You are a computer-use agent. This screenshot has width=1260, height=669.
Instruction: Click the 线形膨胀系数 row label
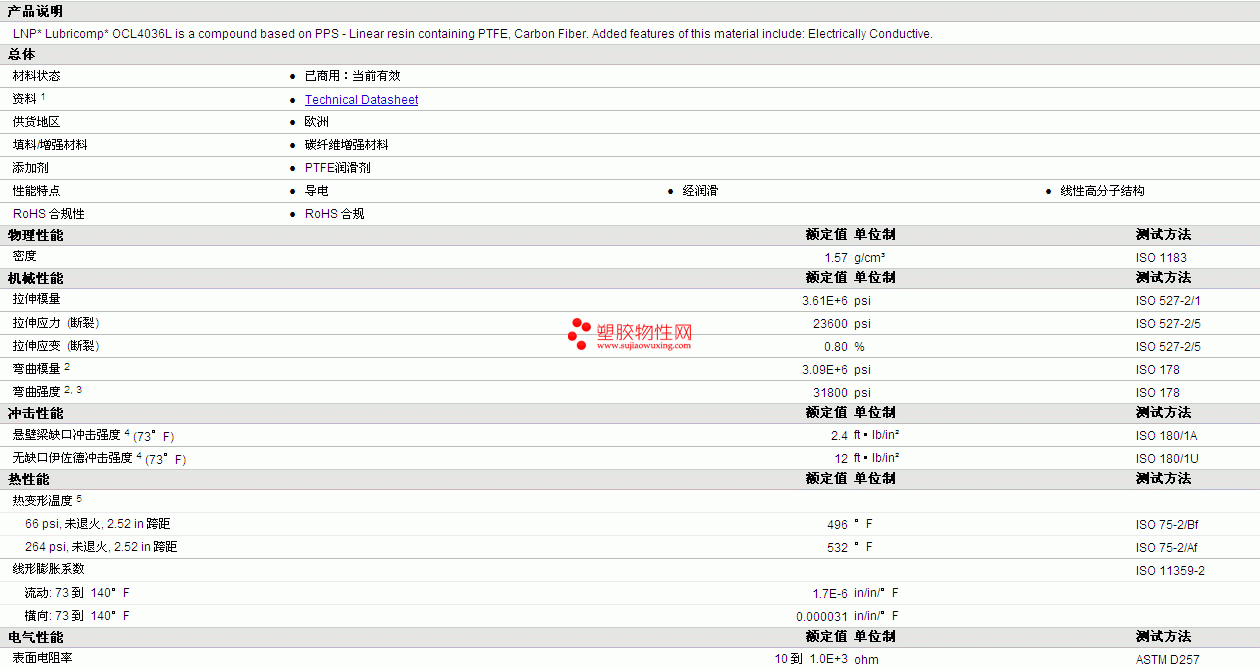point(49,569)
